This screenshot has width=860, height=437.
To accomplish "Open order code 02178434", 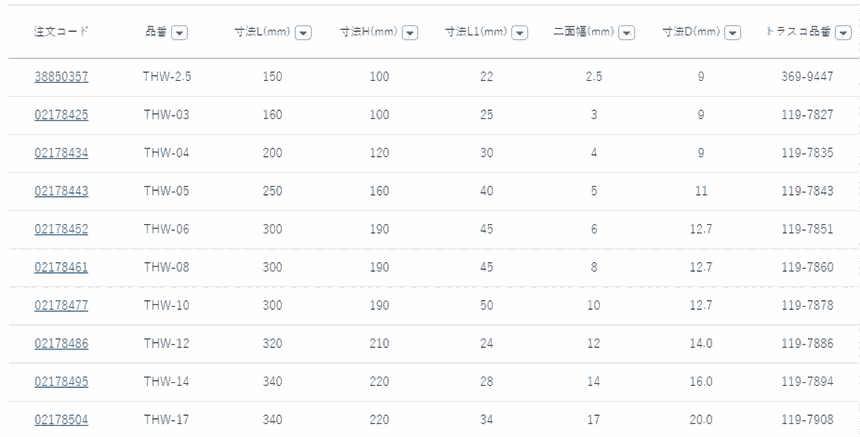I will (61, 153).
